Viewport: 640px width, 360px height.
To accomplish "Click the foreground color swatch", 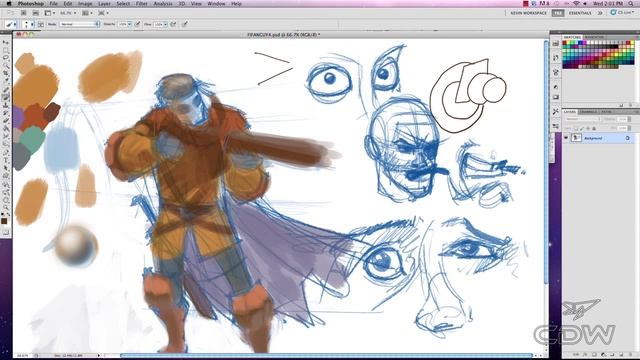I will click(x=4, y=221).
